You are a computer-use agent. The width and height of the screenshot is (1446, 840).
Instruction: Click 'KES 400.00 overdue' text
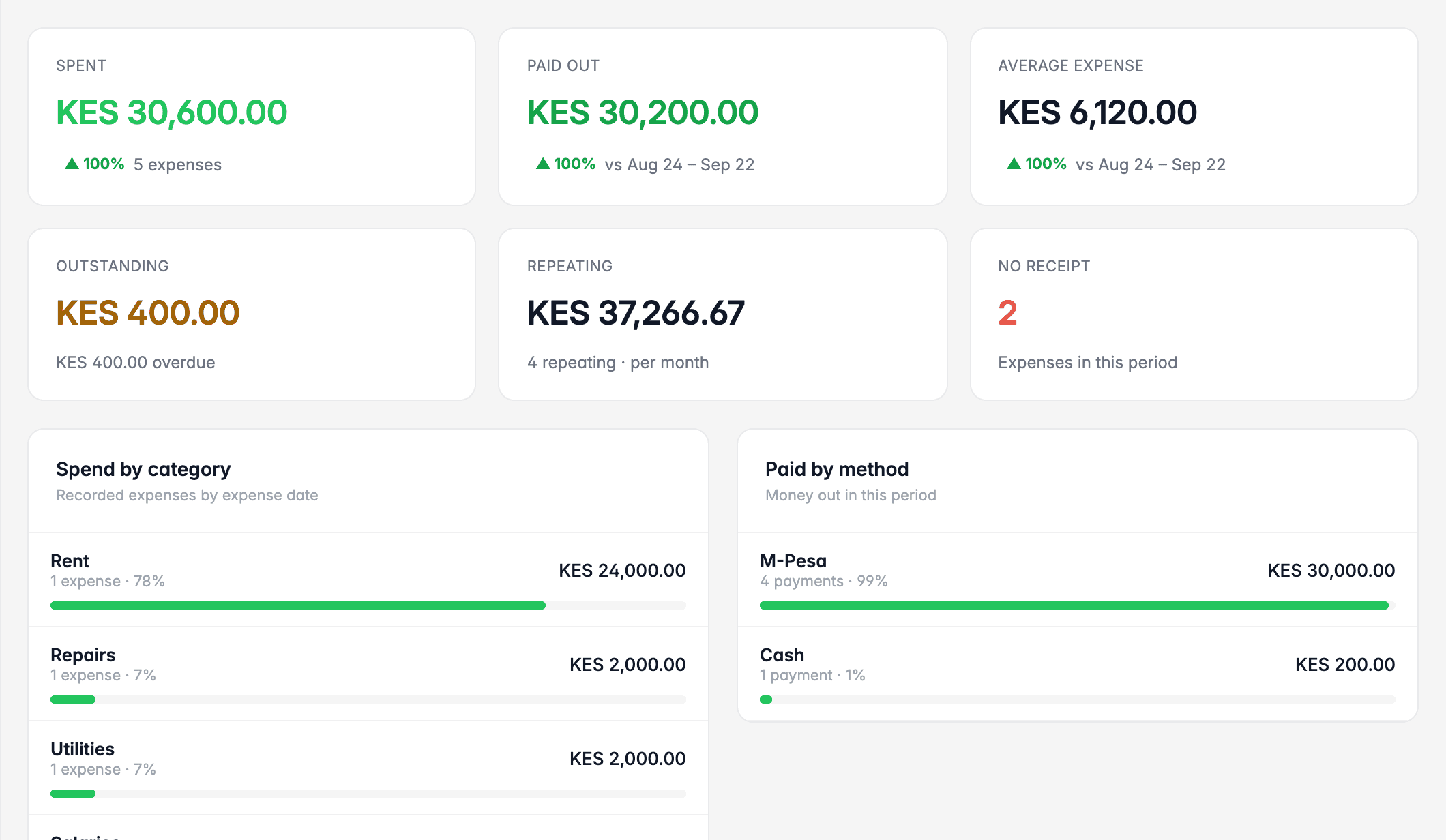pos(136,362)
